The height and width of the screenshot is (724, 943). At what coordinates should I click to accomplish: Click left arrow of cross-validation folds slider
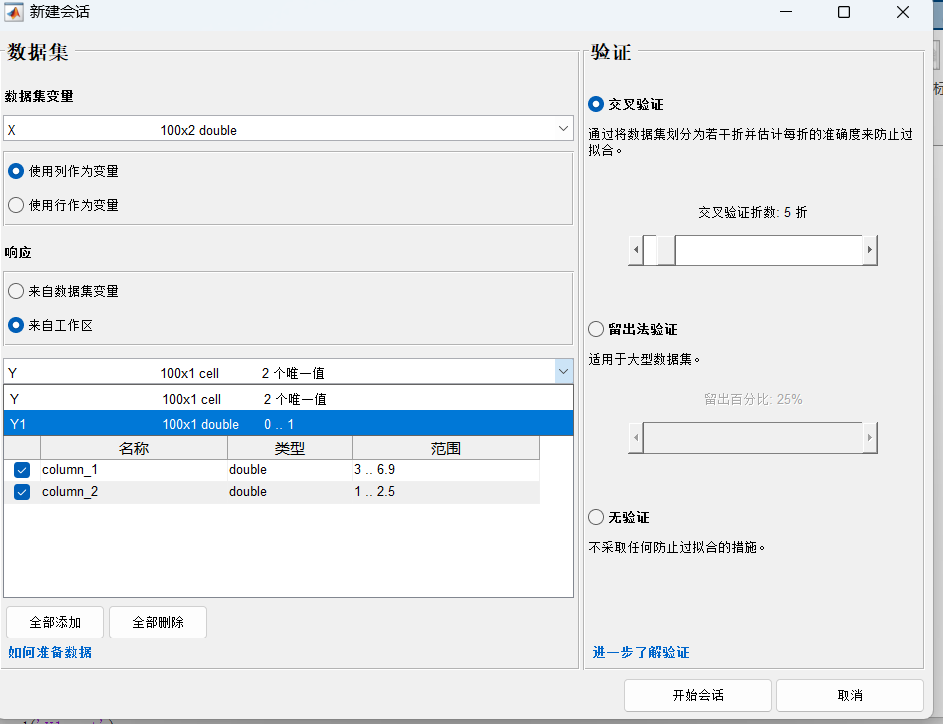click(637, 250)
